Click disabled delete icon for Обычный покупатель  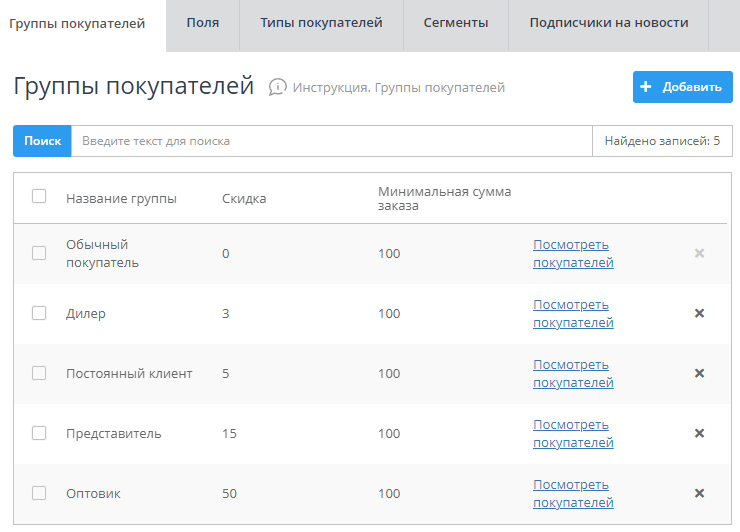click(x=699, y=253)
